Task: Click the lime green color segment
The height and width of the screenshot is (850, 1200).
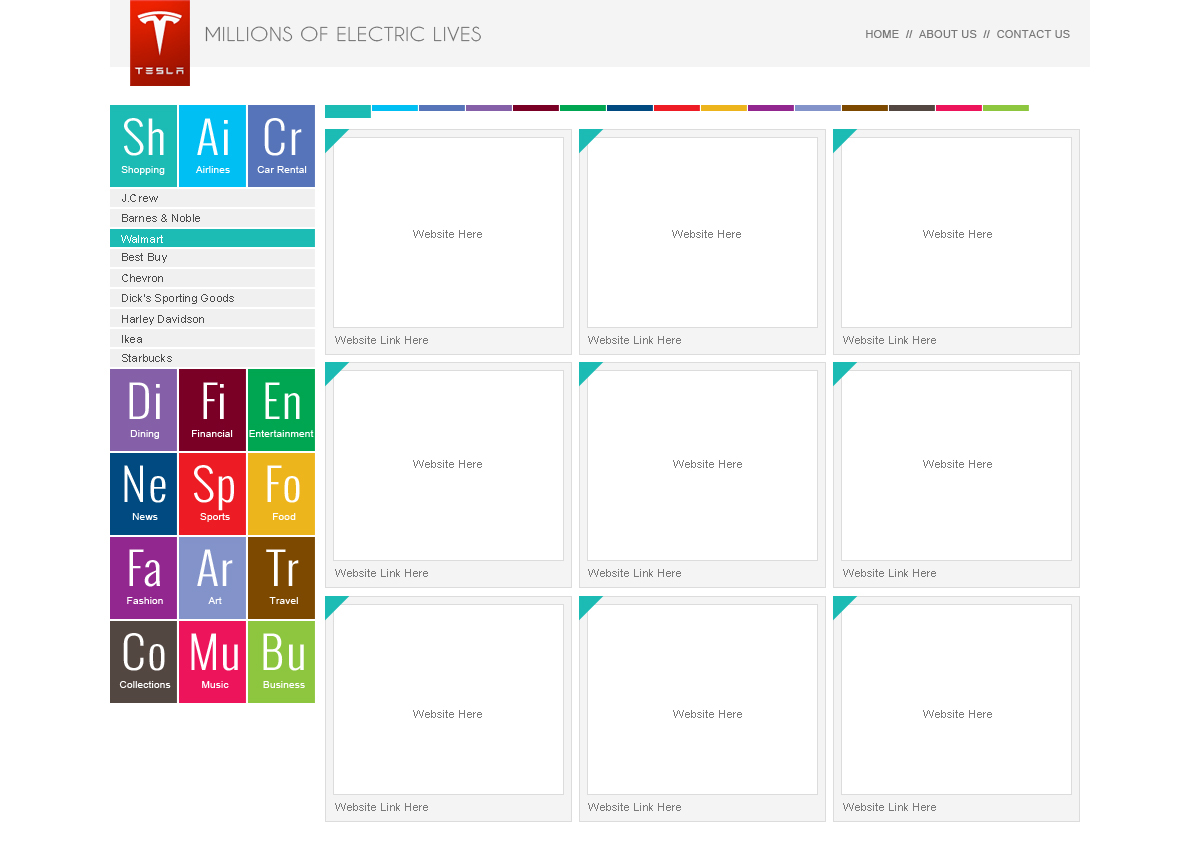Action: [x=1006, y=108]
